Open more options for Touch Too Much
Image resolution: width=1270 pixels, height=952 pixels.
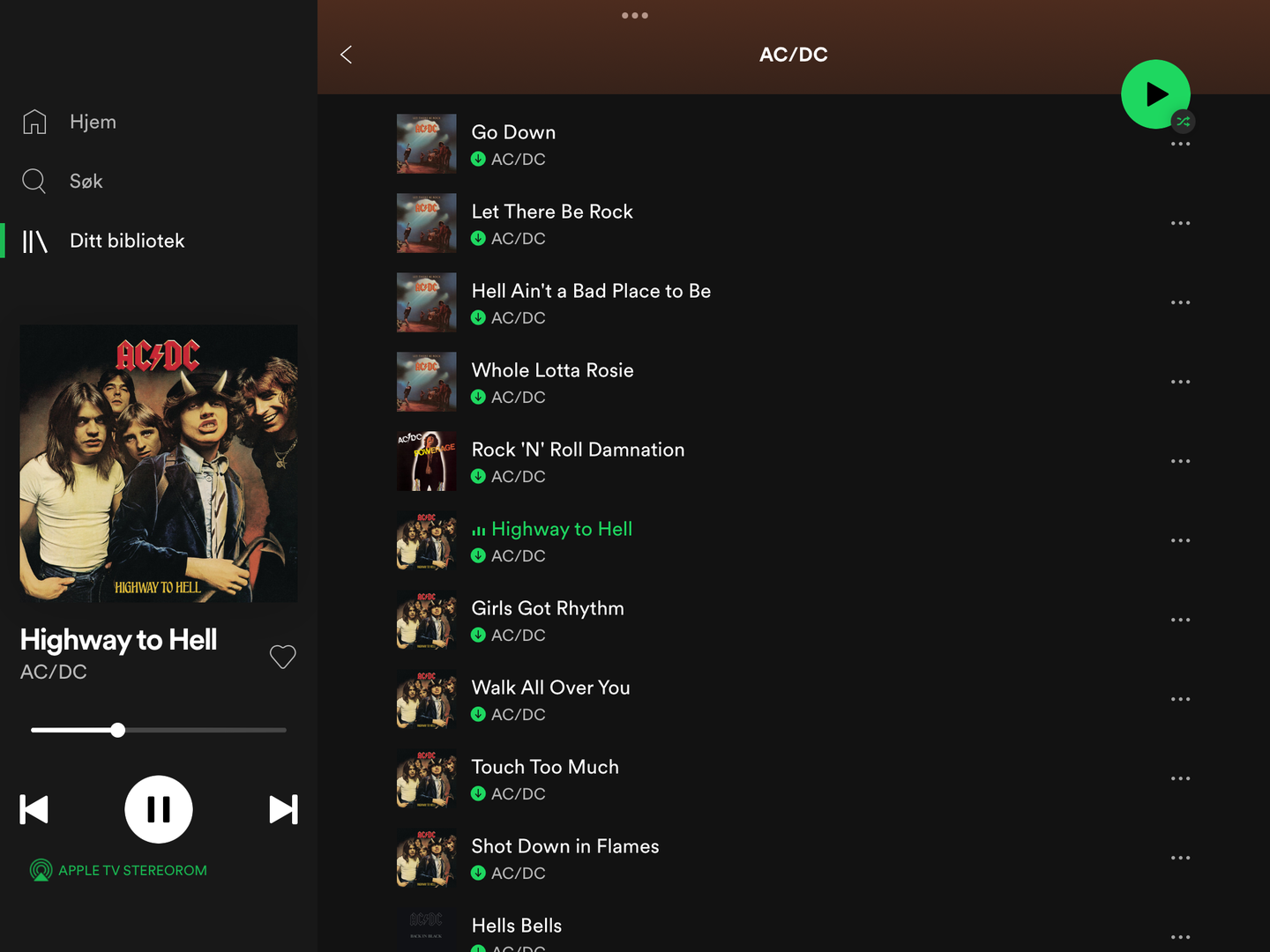coord(1180,778)
